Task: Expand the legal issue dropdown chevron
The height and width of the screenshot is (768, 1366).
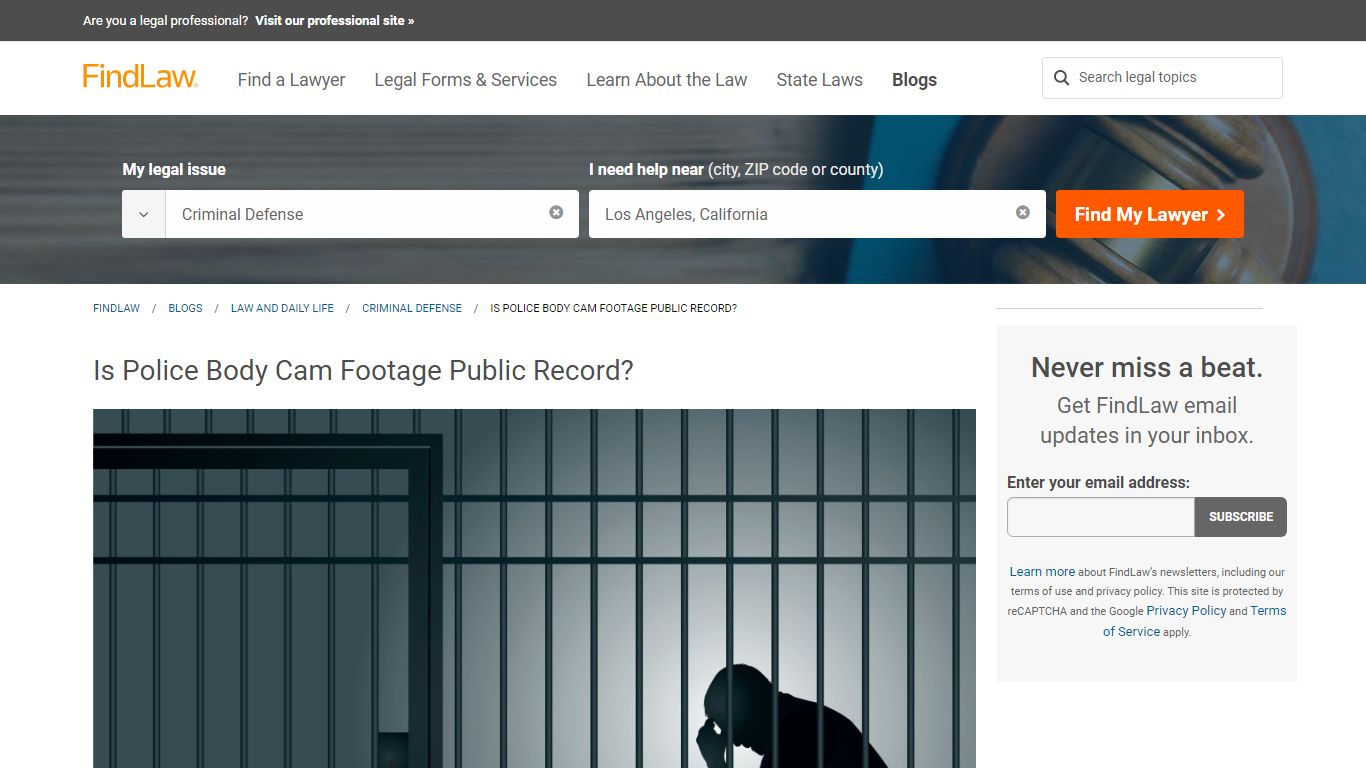Action: 144,214
